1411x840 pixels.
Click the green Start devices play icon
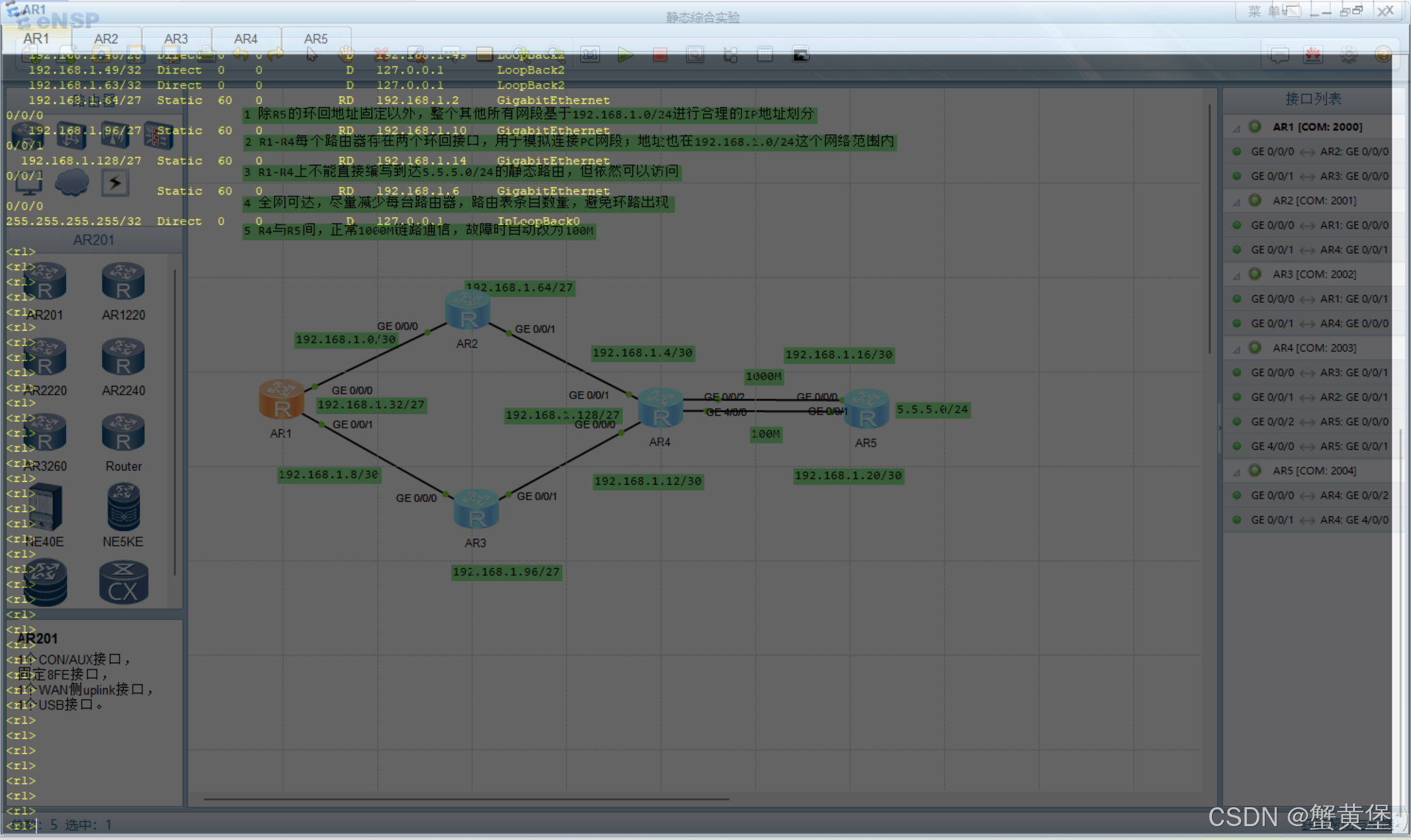click(625, 55)
